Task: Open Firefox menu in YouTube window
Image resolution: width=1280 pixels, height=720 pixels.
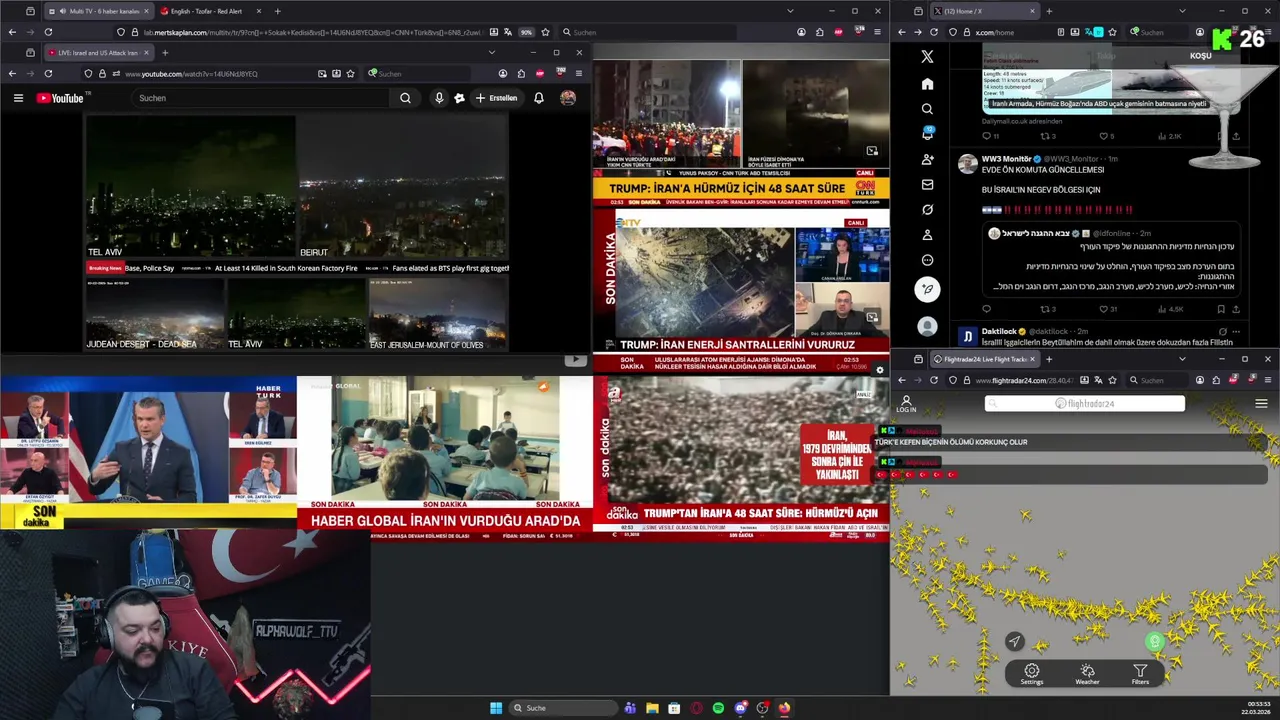Action: pyautogui.click(x=578, y=73)
